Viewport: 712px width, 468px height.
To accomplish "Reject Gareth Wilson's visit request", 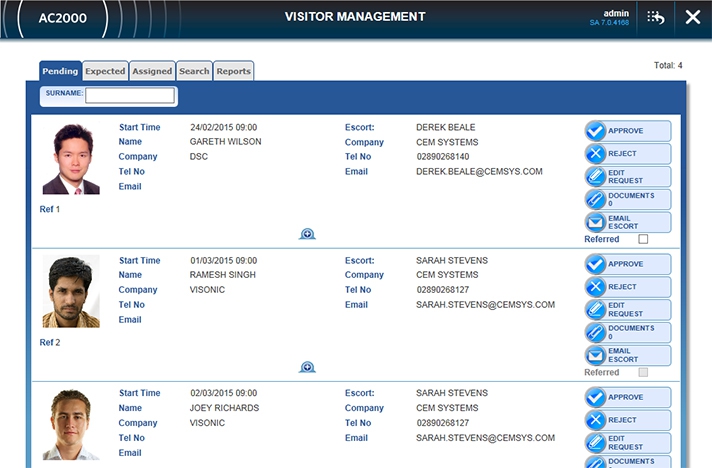I will tap(628, 154).
